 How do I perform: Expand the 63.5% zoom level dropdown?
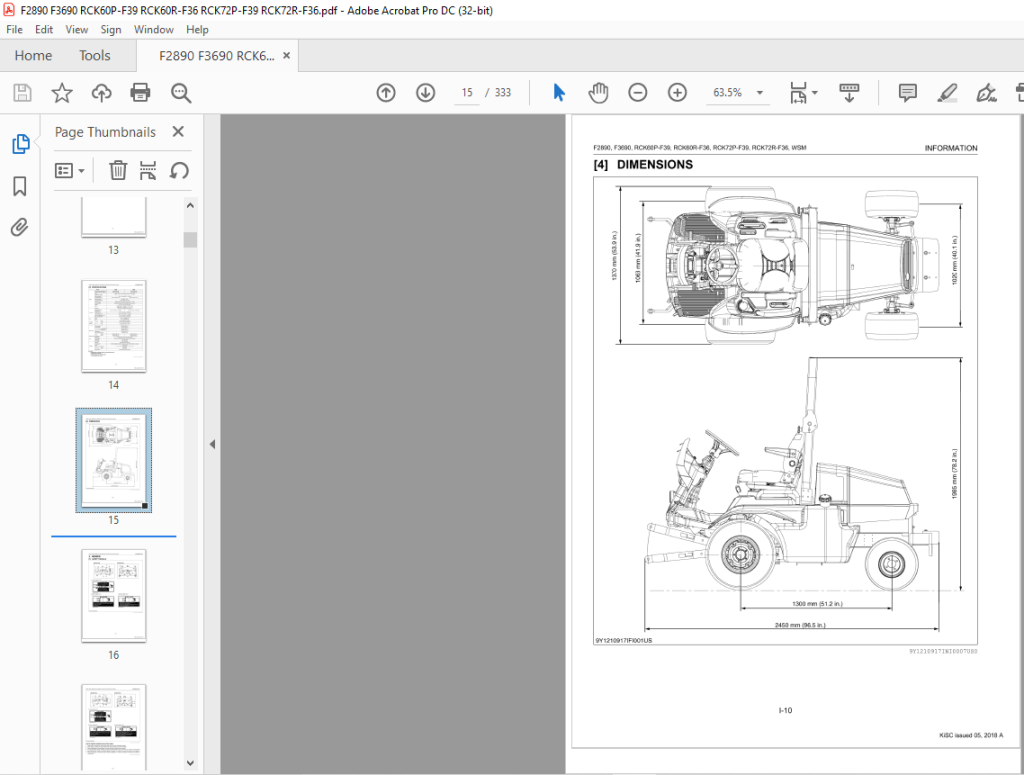click(x=760, y=93)
